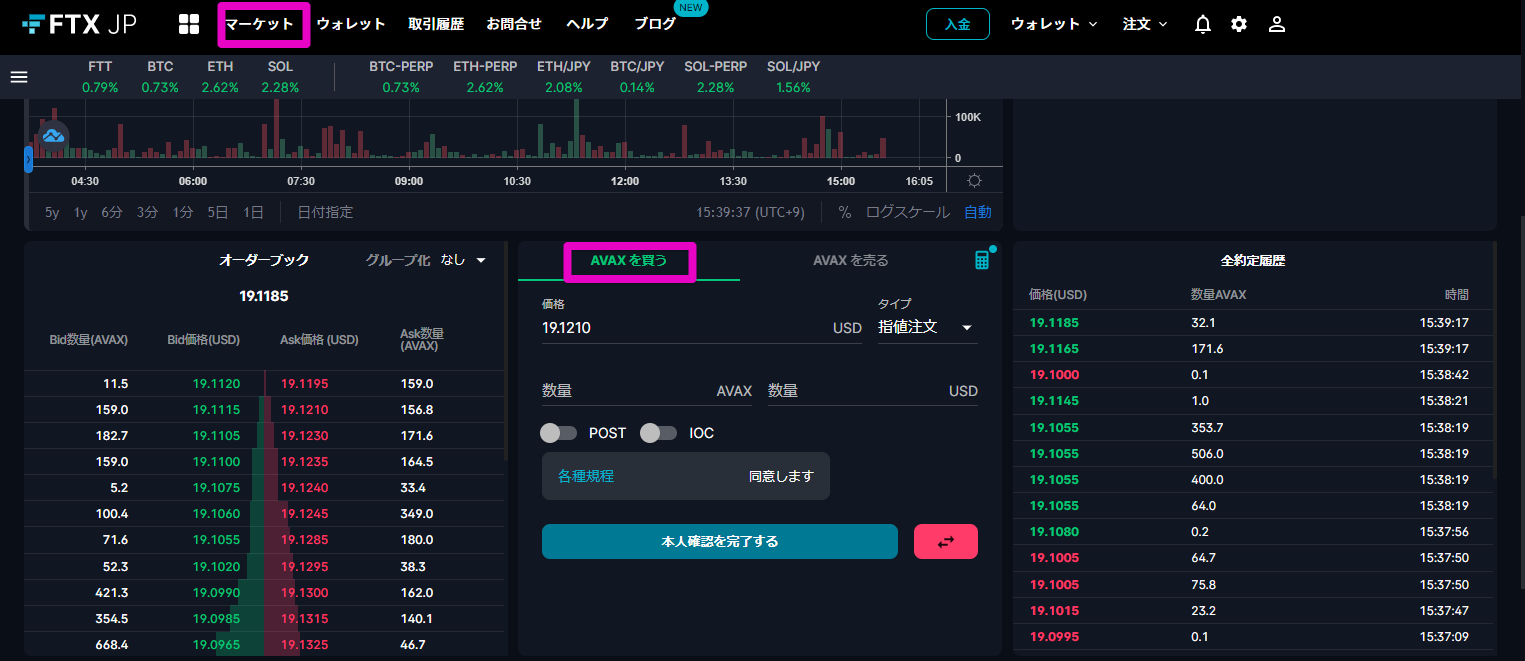Screen dimensions: 1525x661
Task: Open BTC/JPY ticker
Action: (637, 77)
